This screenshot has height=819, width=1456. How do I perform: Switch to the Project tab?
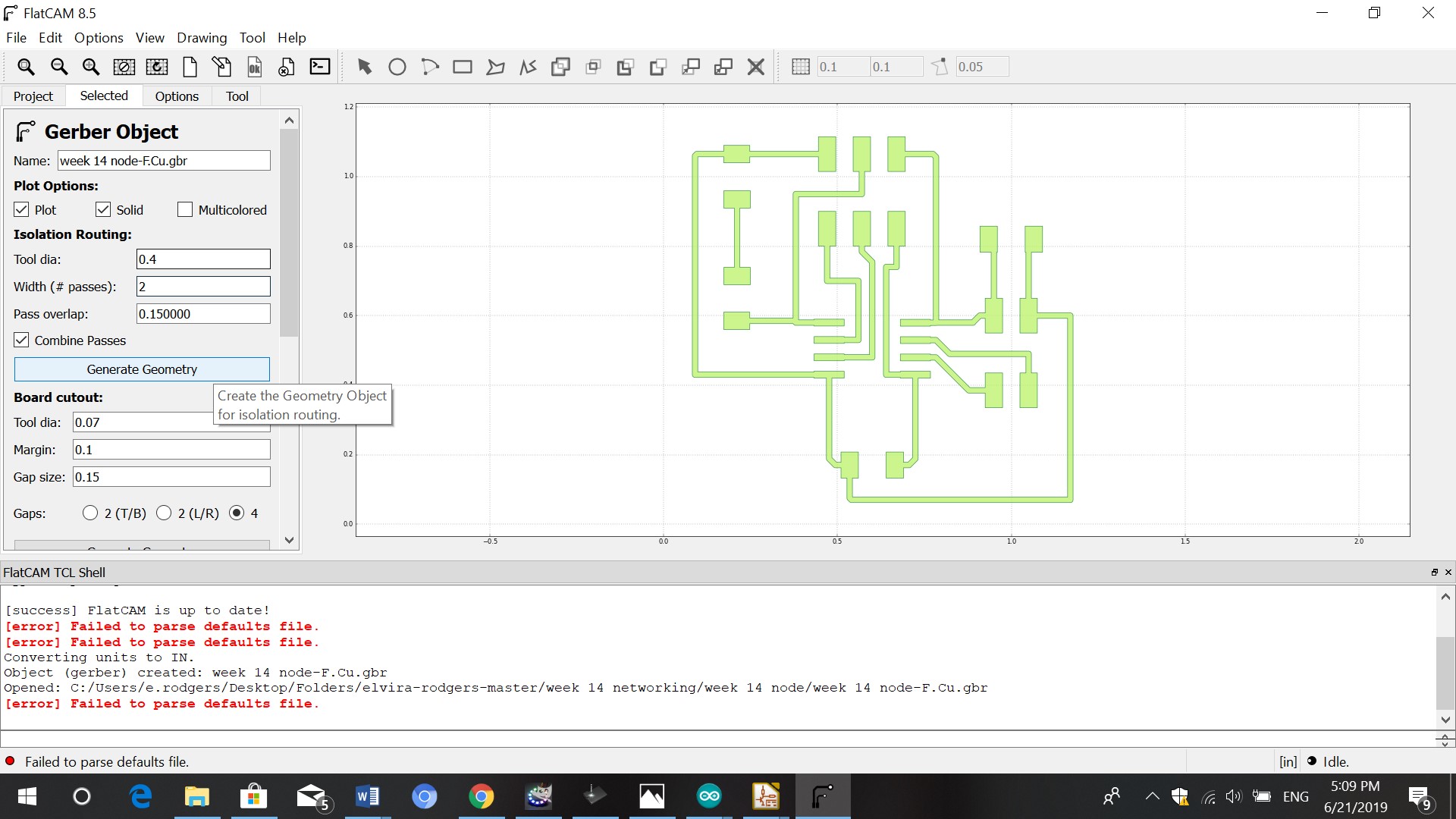coord(33,96)
